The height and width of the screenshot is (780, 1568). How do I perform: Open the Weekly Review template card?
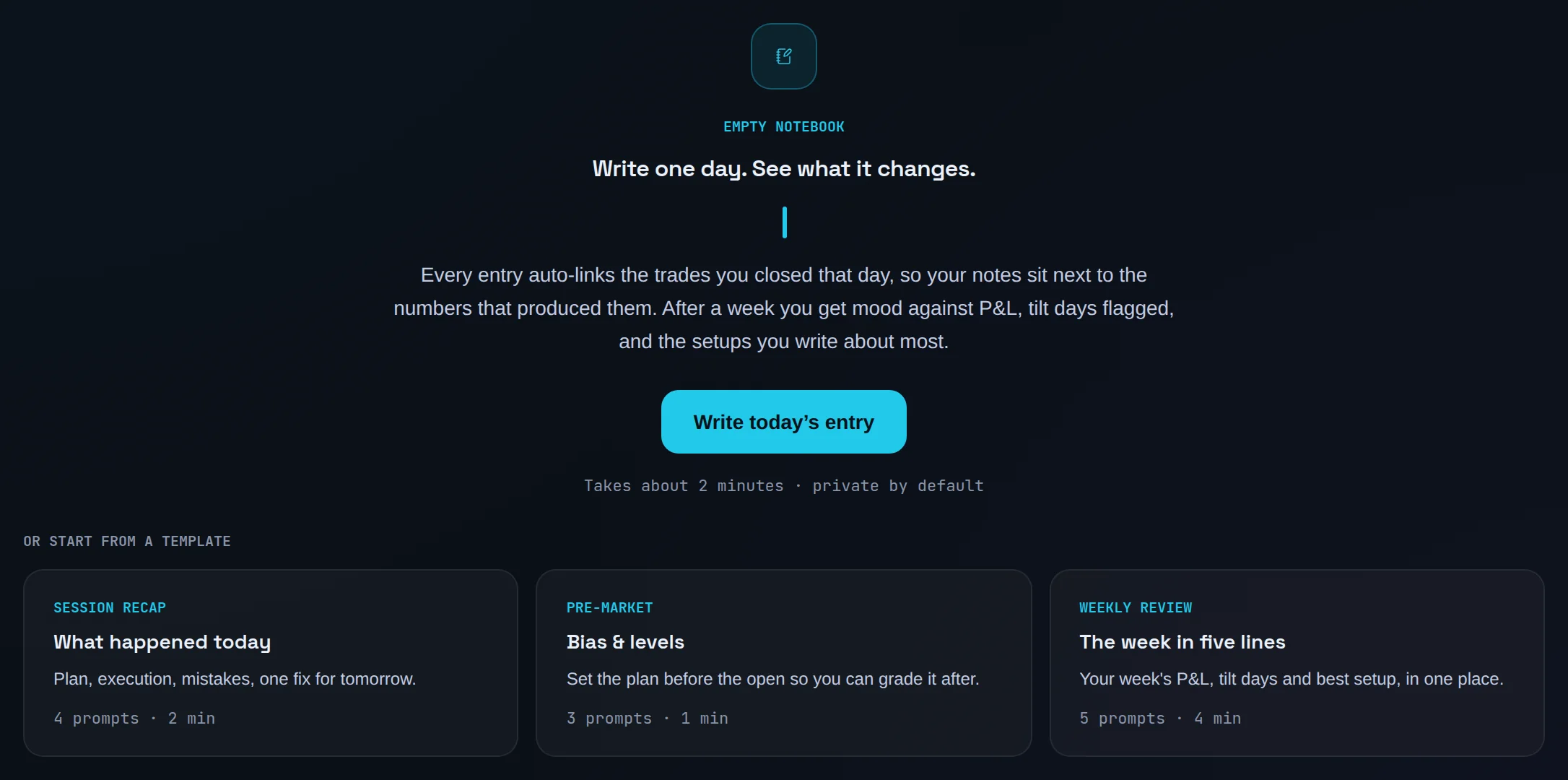pos(1297,663)
